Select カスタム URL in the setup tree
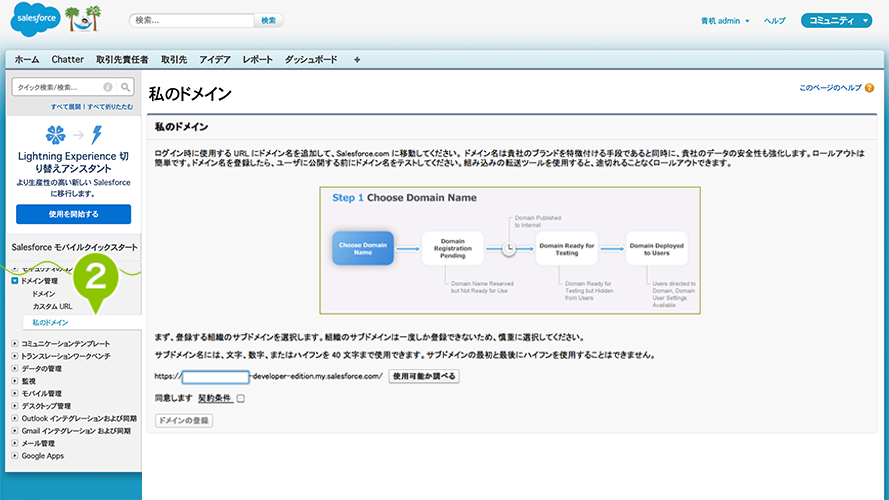889x500 pixels. point(52,306)
